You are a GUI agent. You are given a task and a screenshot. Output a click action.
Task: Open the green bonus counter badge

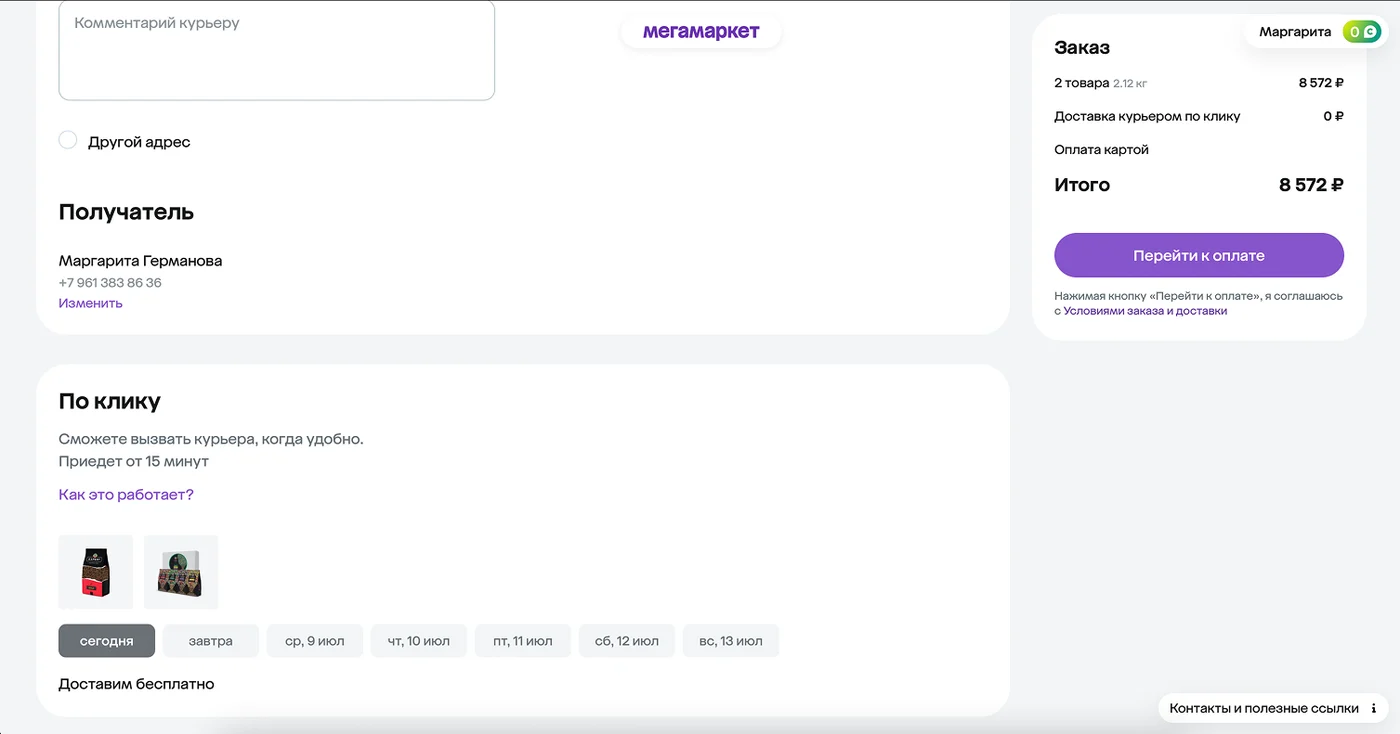(x=1362, y=32)
